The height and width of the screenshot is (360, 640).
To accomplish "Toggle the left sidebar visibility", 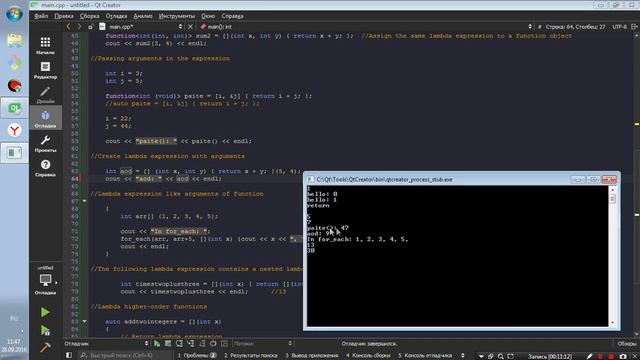I will click(69, 356).
